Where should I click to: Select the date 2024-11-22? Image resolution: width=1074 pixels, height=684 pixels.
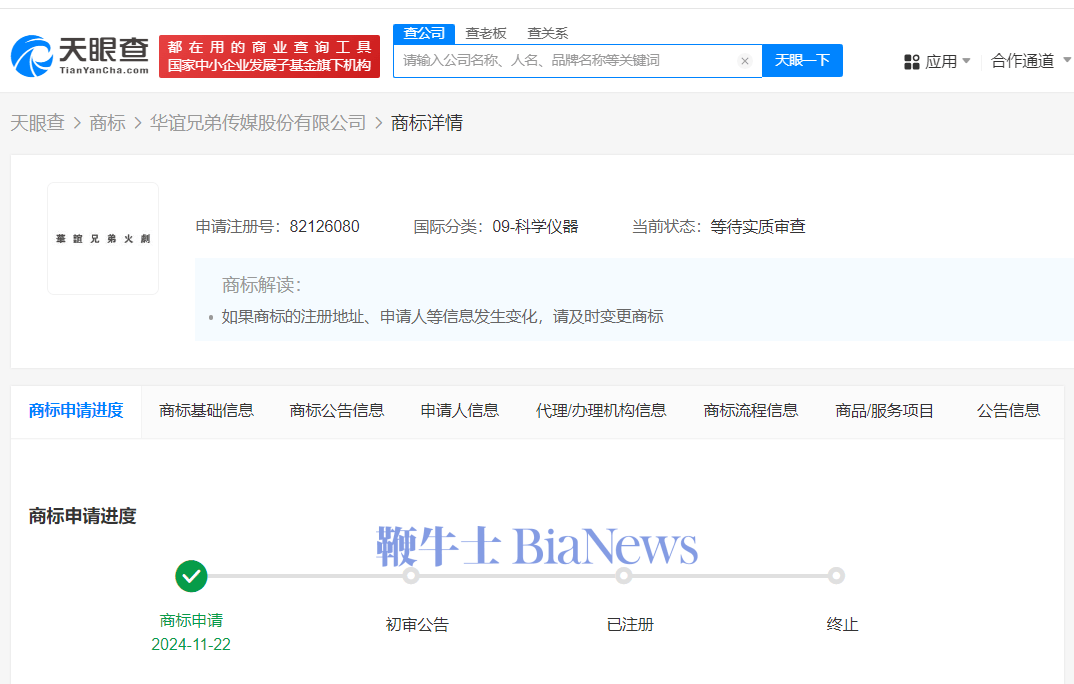[191, 644]
